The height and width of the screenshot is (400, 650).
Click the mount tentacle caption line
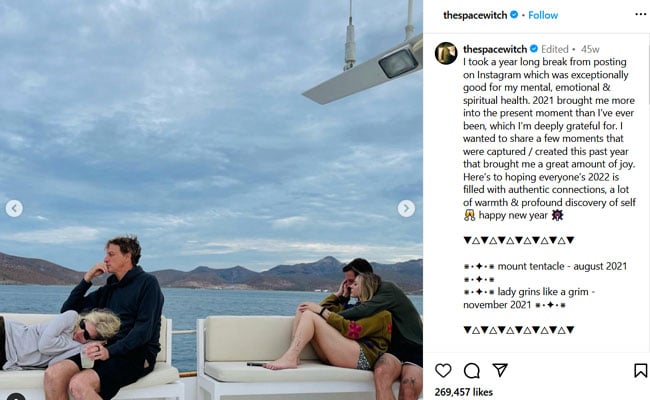click(546, 266)
